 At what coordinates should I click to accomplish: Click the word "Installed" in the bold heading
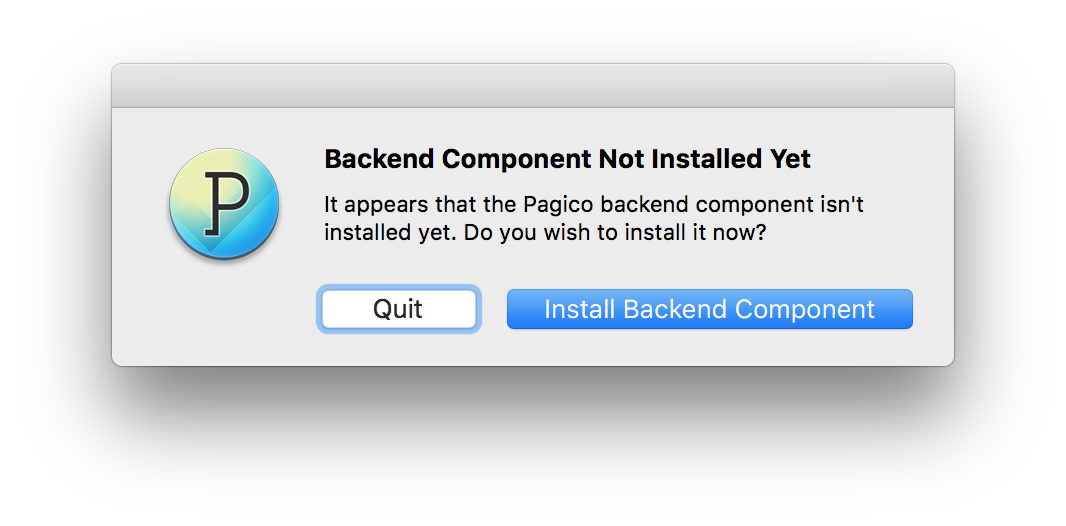pos(705,159)
